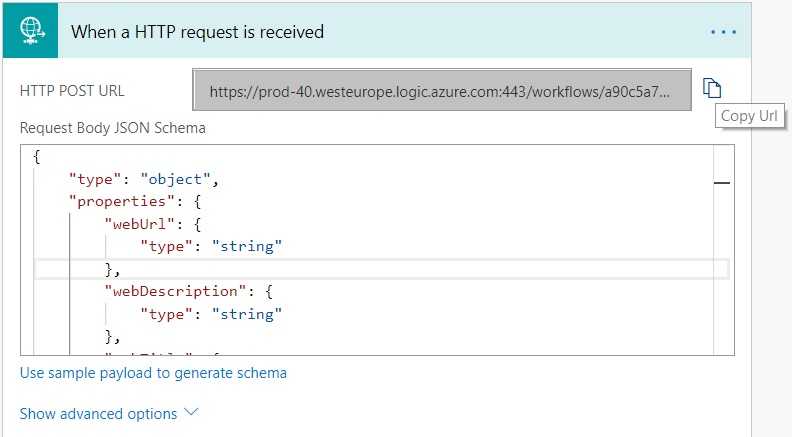Click the opening brace on the first schema line
This screenshot has width=792, height=437.
pos(36,157)
